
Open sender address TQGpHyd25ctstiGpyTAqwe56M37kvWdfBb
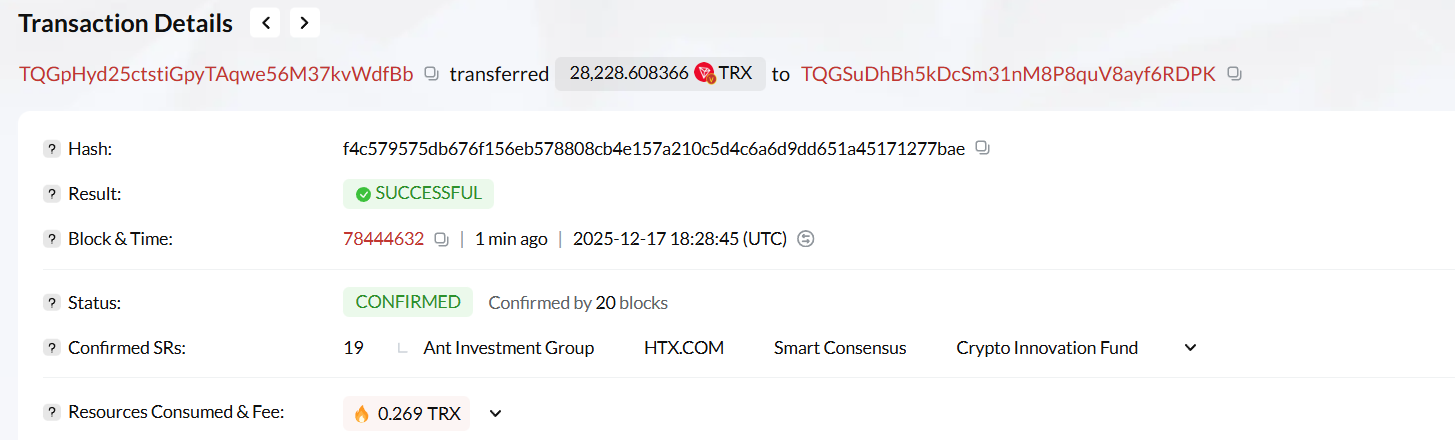point(216,74)
